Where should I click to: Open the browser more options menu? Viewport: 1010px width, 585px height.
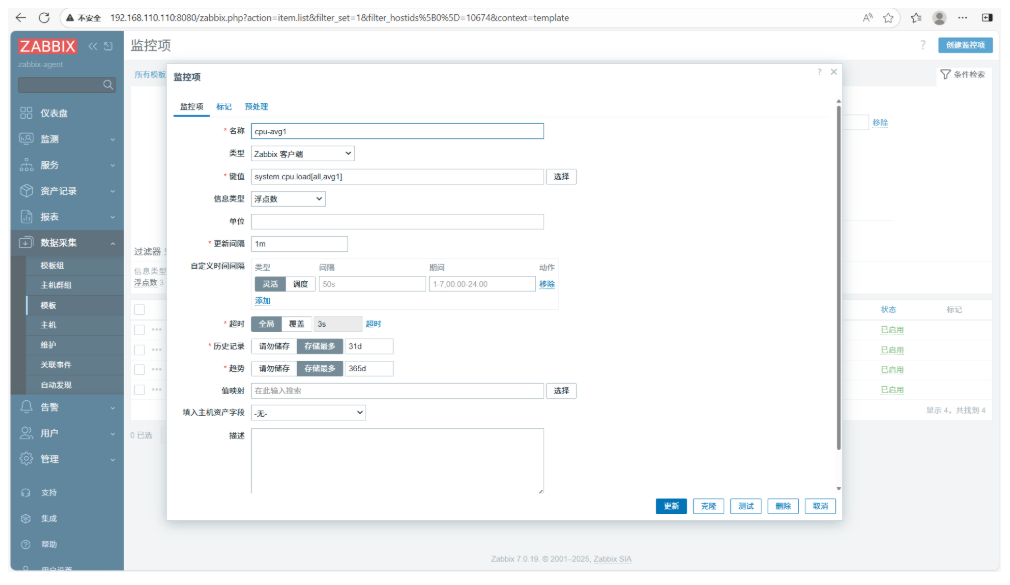(x=962, y=17)
